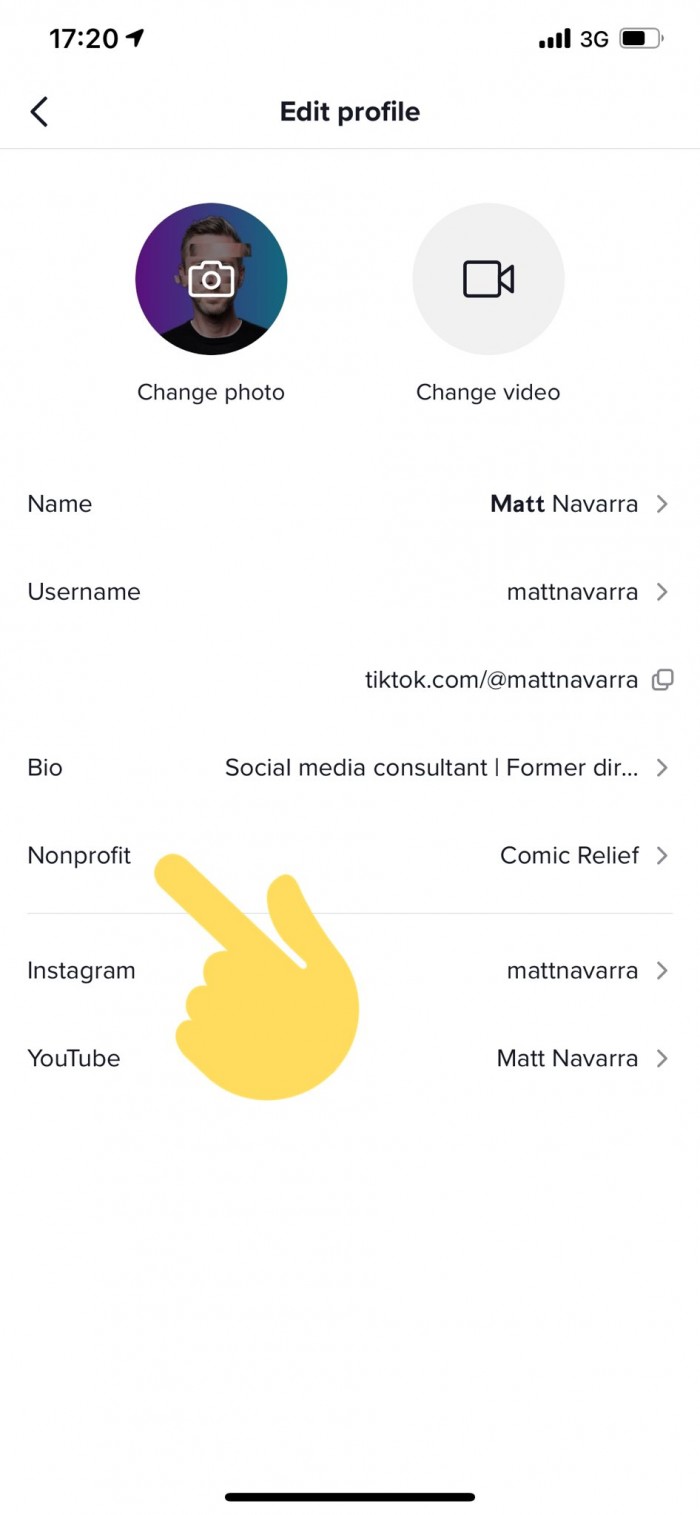Tap the location arrow status icon
Screen dimensions: 700x1515
tap(134, 38)
